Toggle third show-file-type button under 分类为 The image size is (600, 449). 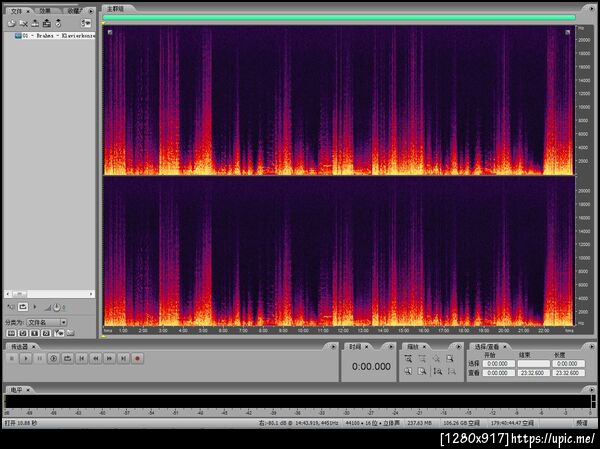click(34, 333)
